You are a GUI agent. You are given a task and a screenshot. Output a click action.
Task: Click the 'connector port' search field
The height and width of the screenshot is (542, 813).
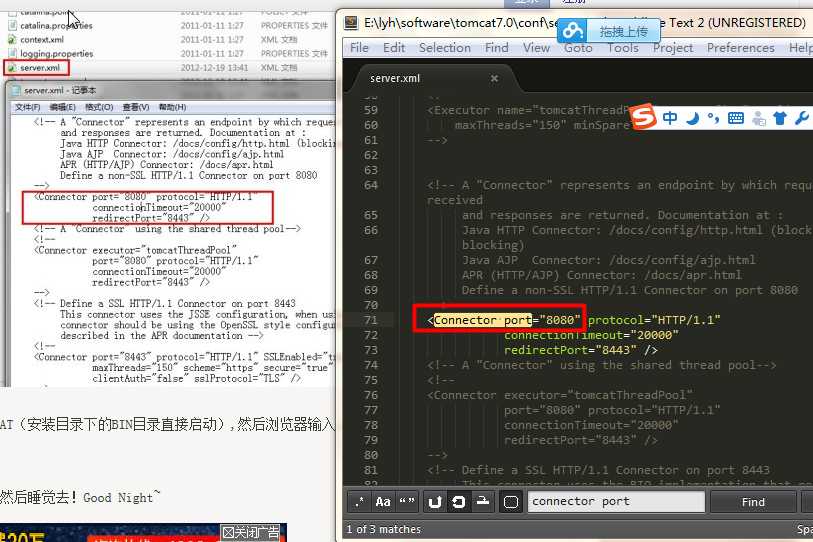tap(616, 502)
